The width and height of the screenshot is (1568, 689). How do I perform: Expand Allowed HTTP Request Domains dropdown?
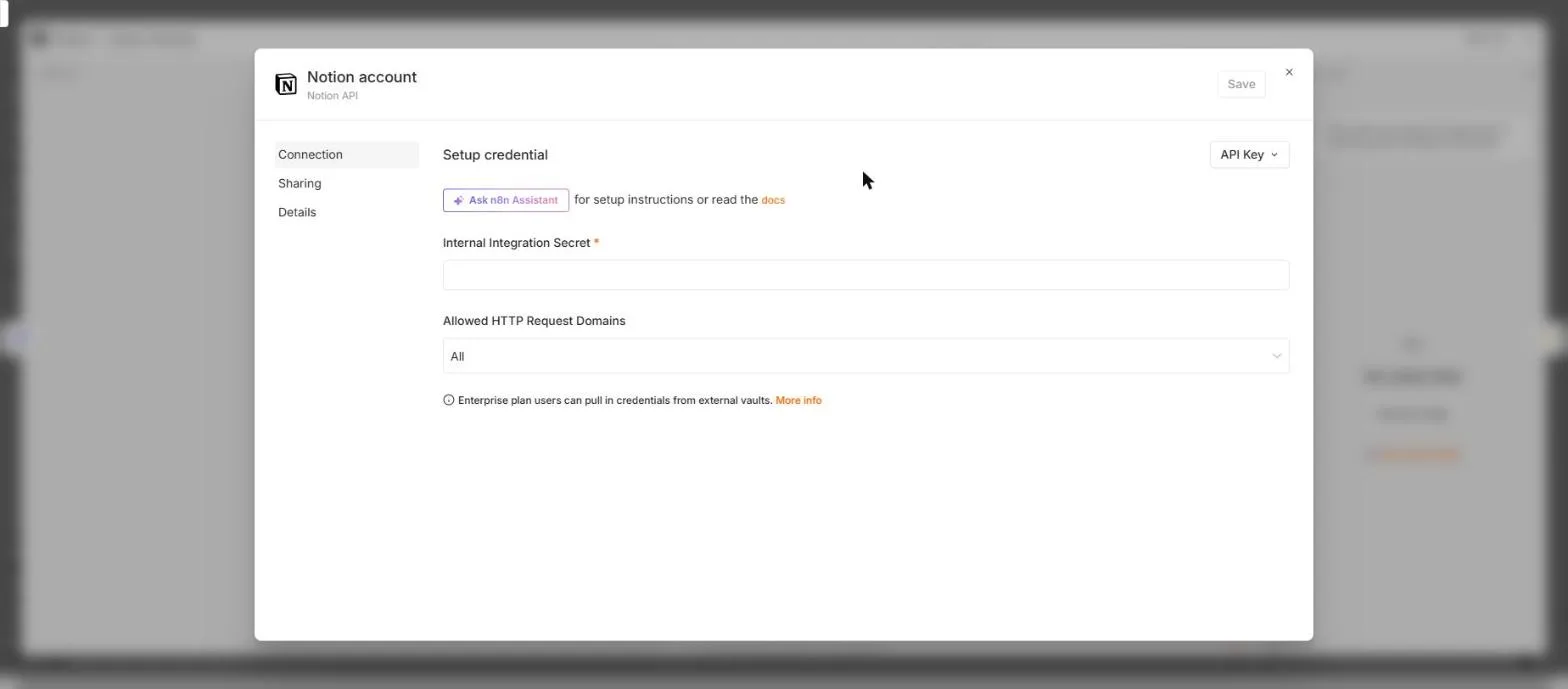(866, 356)
